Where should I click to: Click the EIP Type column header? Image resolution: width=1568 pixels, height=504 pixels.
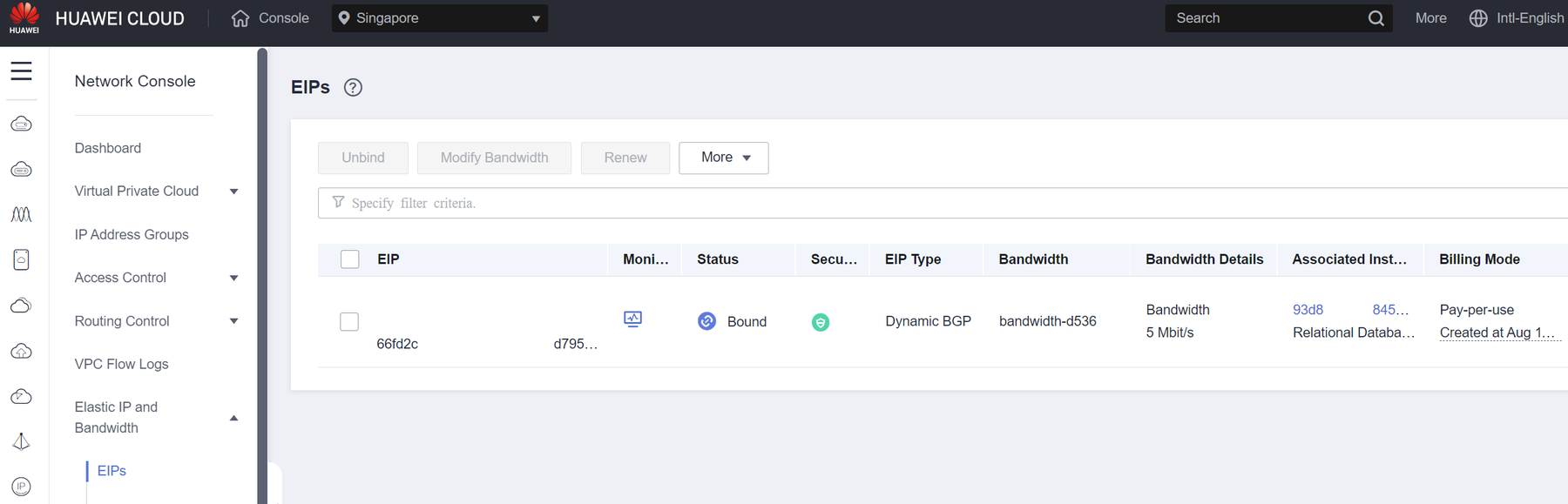click(913, 259)
